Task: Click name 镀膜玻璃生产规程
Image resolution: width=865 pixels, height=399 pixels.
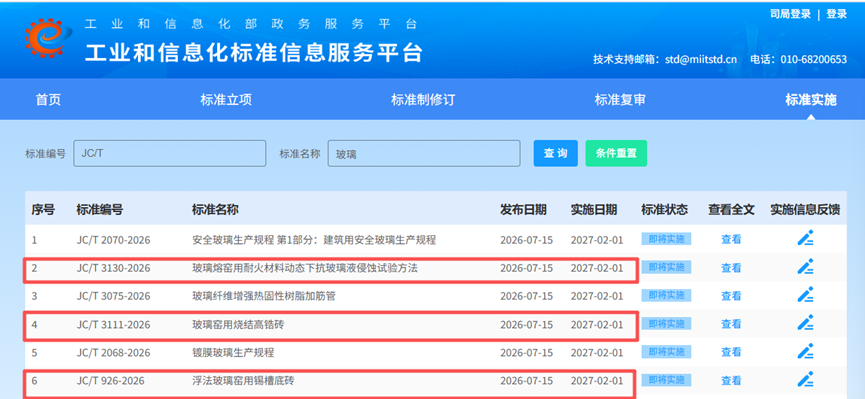Action: pyautogui.click(x=233, y=353)
